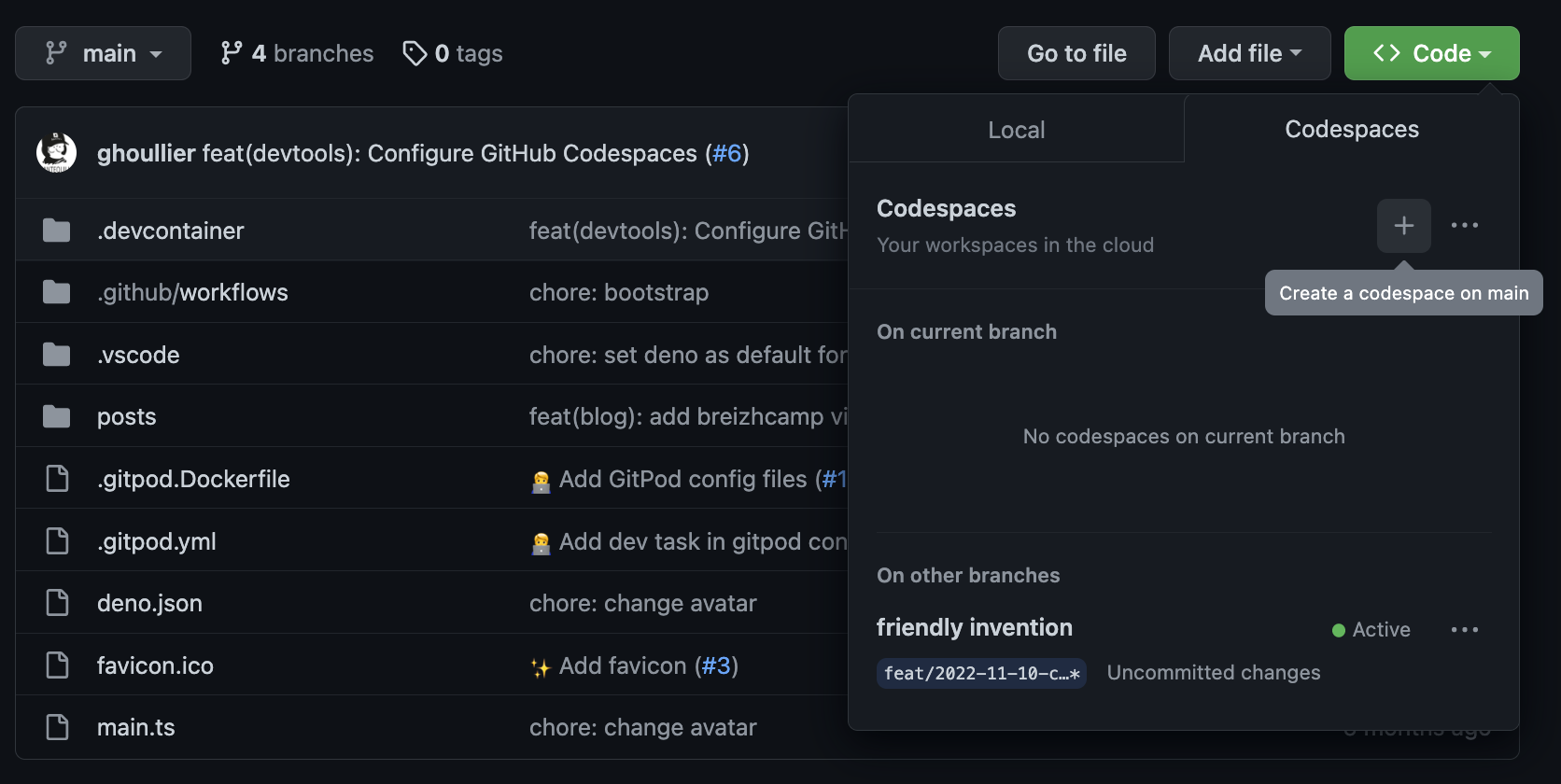This screenshot has width=1561, height=784.
Task: Open main.ts's chore: change avatar commit
Action: click(x=643, y=727)
